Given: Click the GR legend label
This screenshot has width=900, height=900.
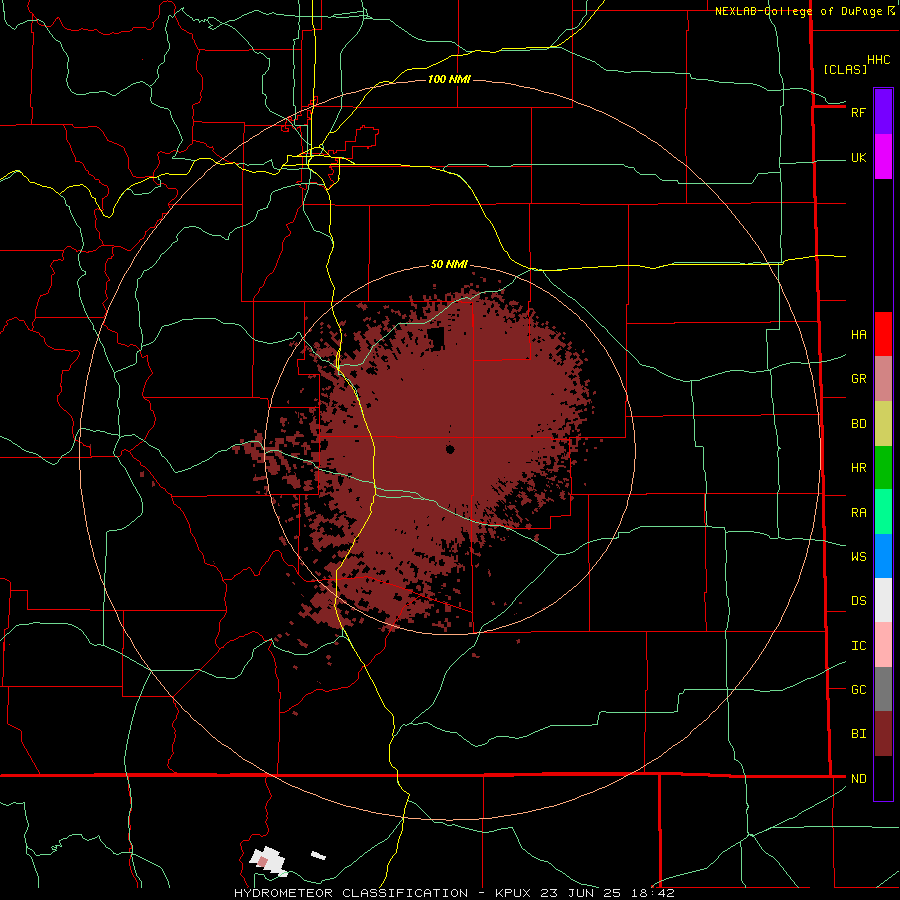Looking at the screenshot, I should point(859,379).
